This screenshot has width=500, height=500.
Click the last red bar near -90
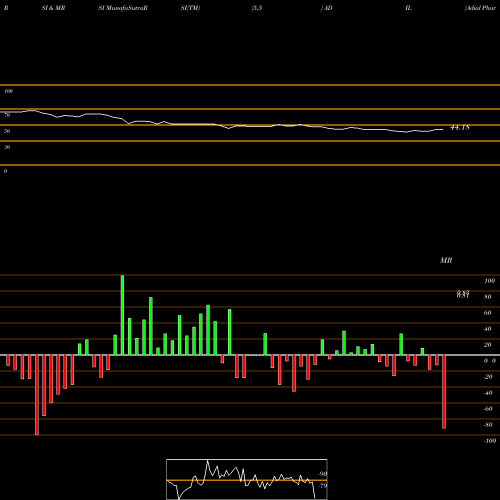(x=444, y=392)
